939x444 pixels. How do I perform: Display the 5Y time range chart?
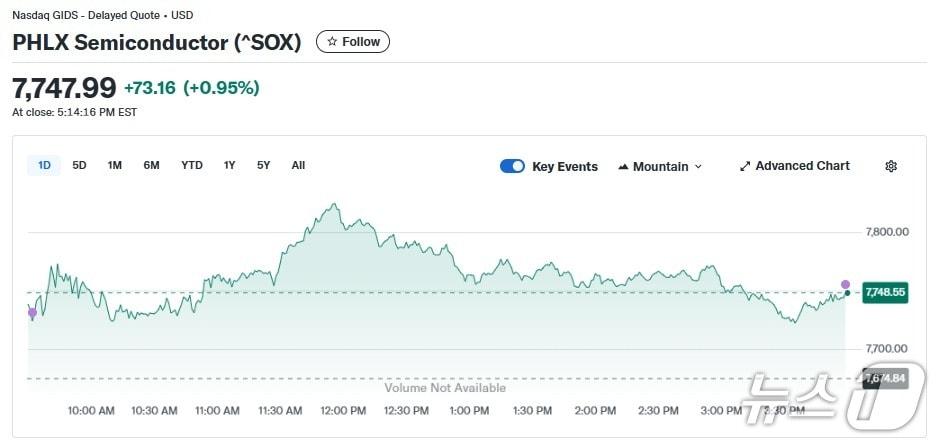pos(264,166)
